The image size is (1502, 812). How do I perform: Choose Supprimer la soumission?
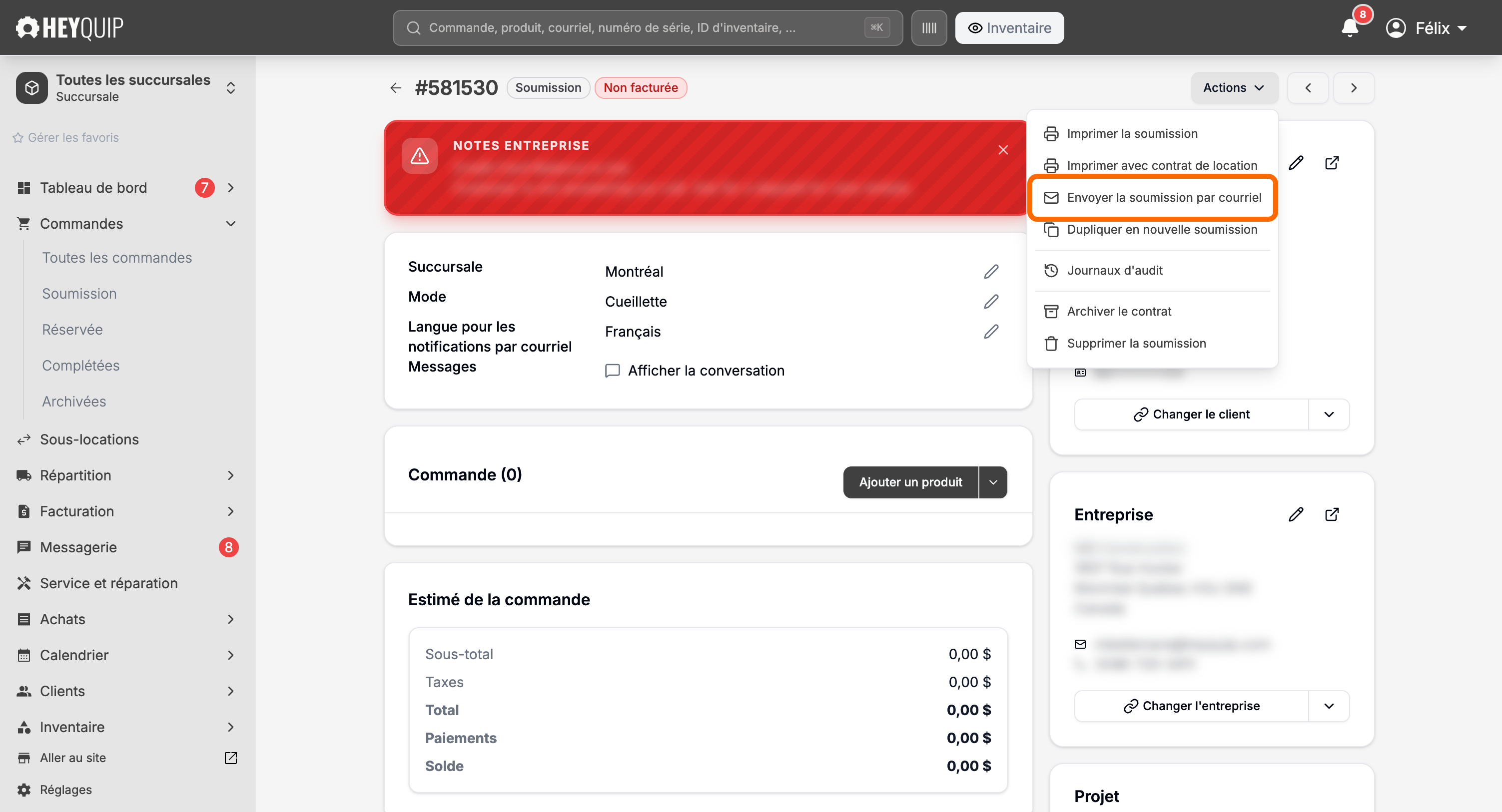pos(1153,344)
